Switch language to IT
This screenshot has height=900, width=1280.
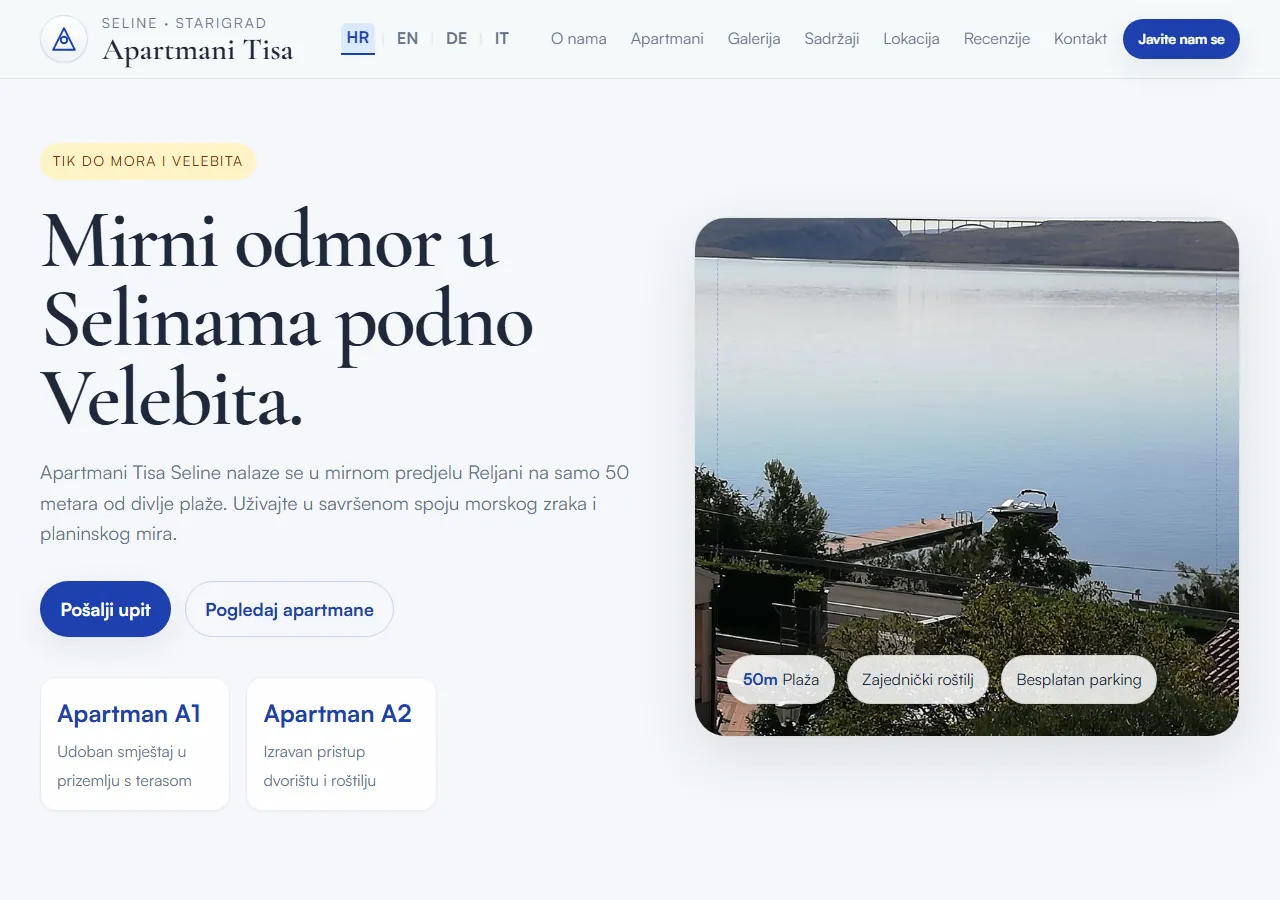[x=502, y=38]
